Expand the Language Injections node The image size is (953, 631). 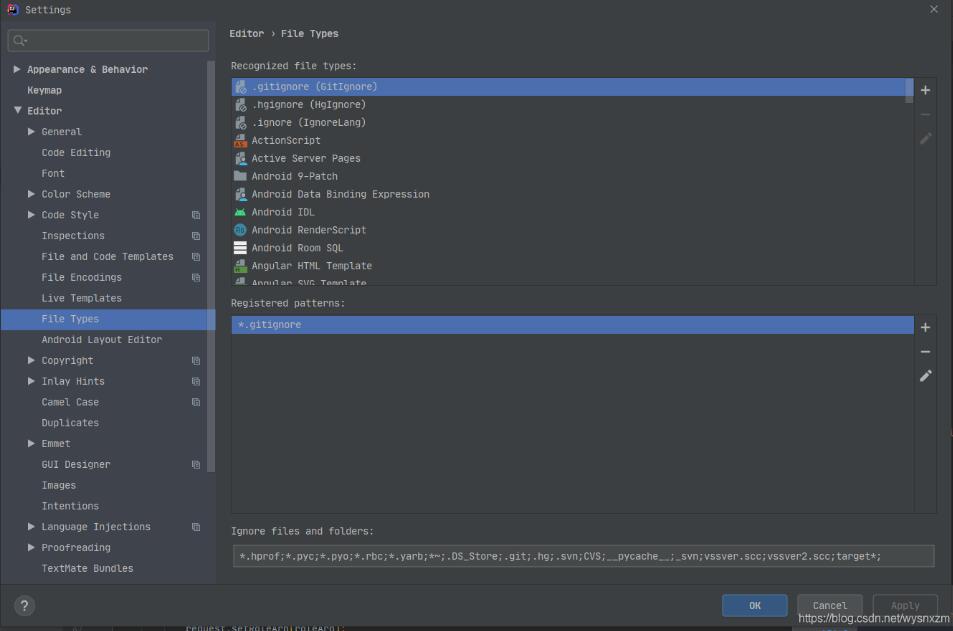[31, 527]
